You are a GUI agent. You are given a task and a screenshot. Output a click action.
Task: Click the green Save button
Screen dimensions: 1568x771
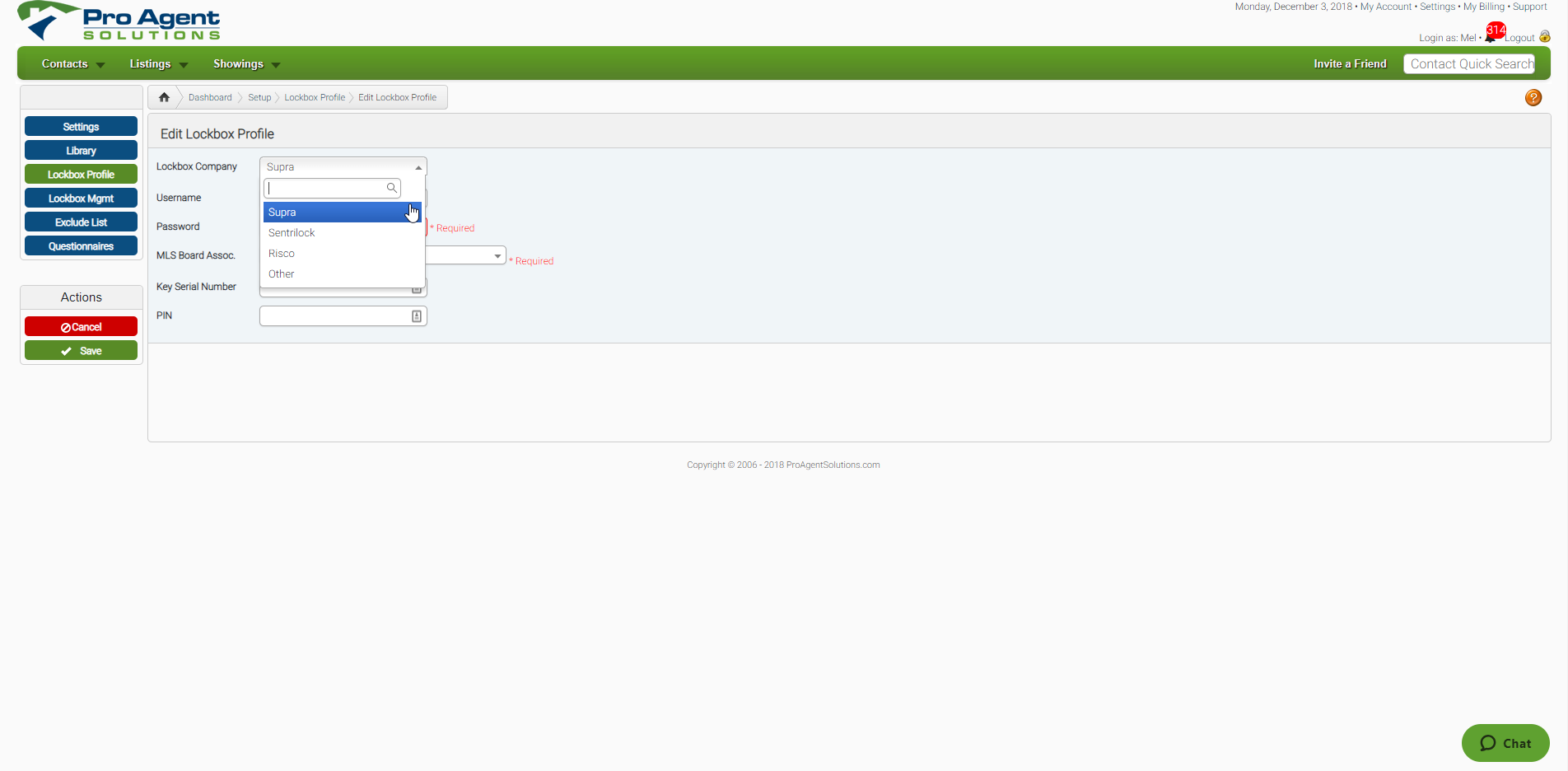pos(81,351)
